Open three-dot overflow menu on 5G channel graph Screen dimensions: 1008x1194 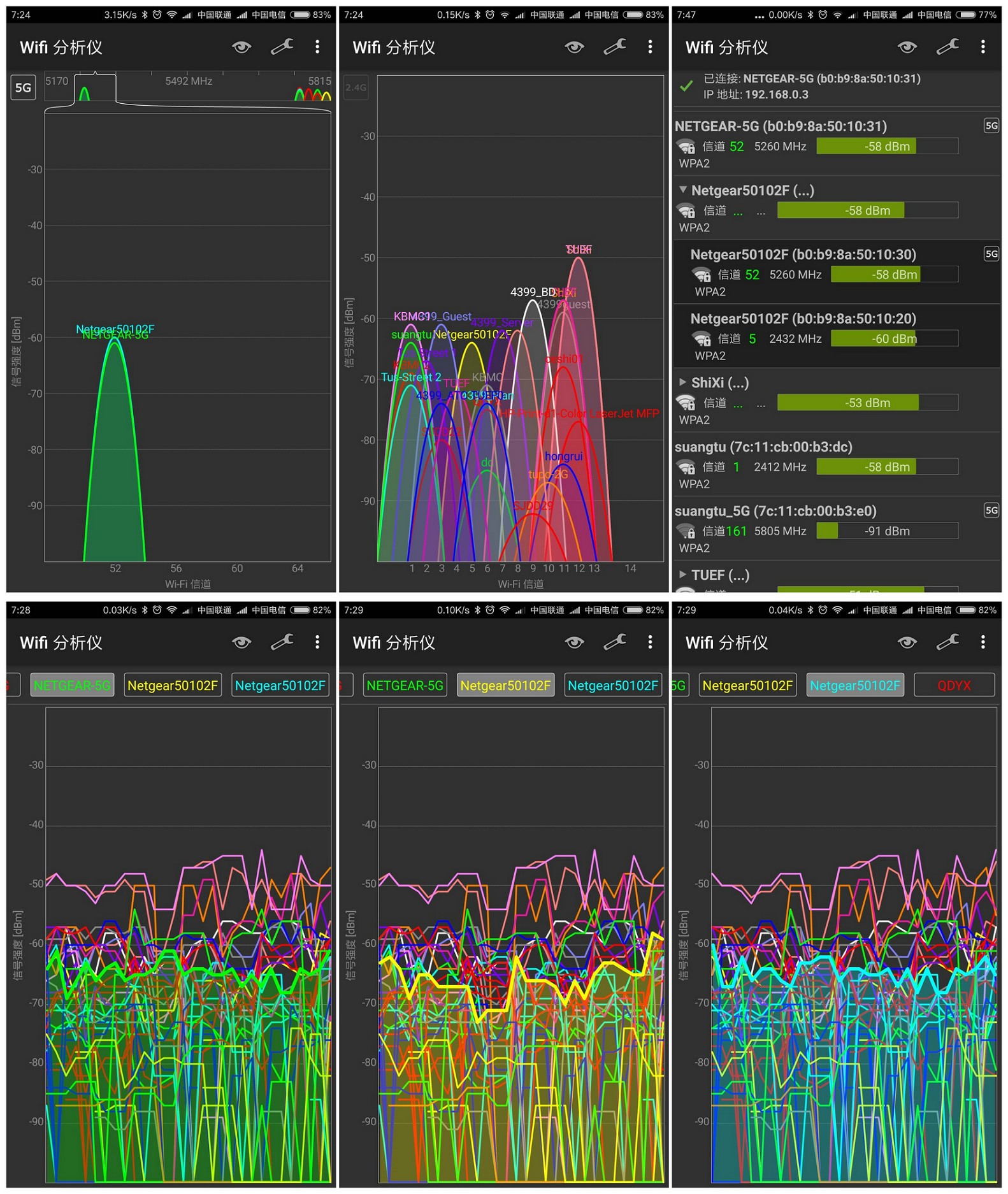[x=317, y=47]
